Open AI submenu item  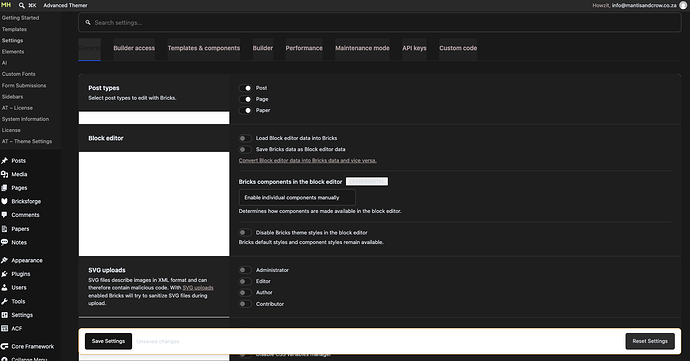pos(4,63)
